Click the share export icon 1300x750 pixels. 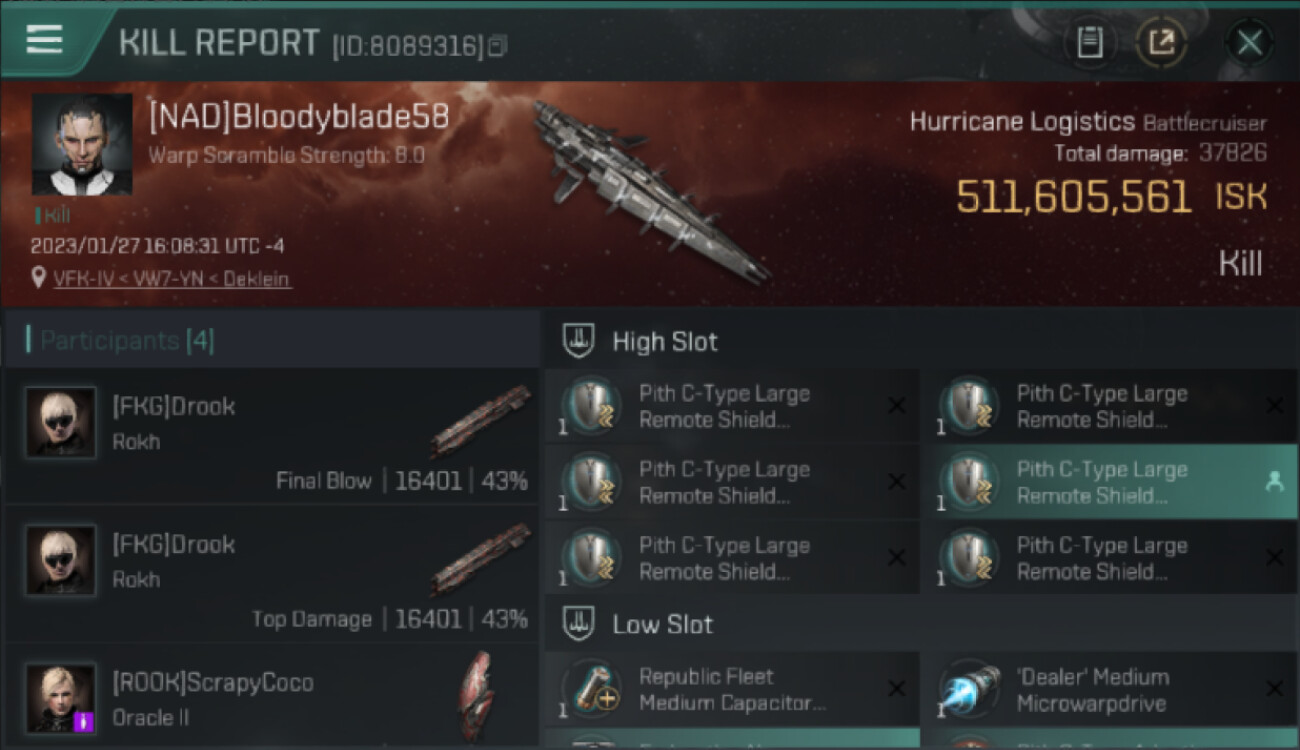(1160, 42)
